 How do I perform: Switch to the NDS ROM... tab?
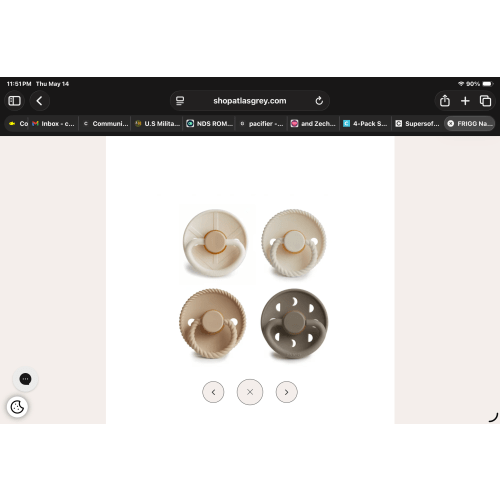pos(209,124)
